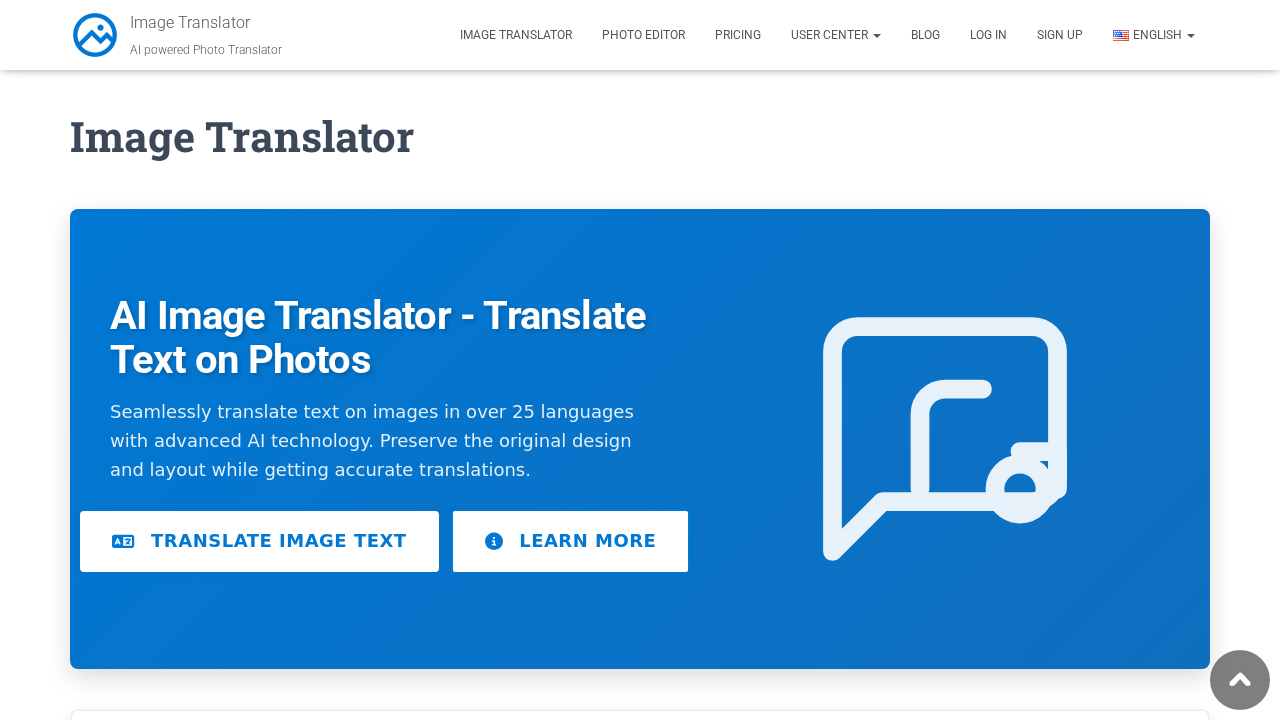Open the LOG IN link

[x=988, y=33]
